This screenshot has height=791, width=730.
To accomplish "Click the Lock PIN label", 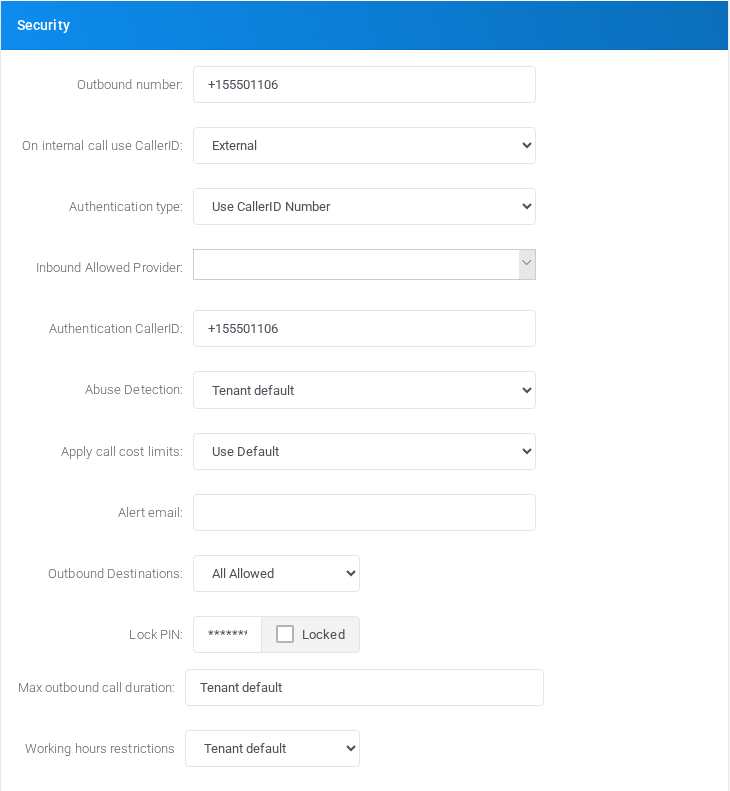I will coord(156,635).
